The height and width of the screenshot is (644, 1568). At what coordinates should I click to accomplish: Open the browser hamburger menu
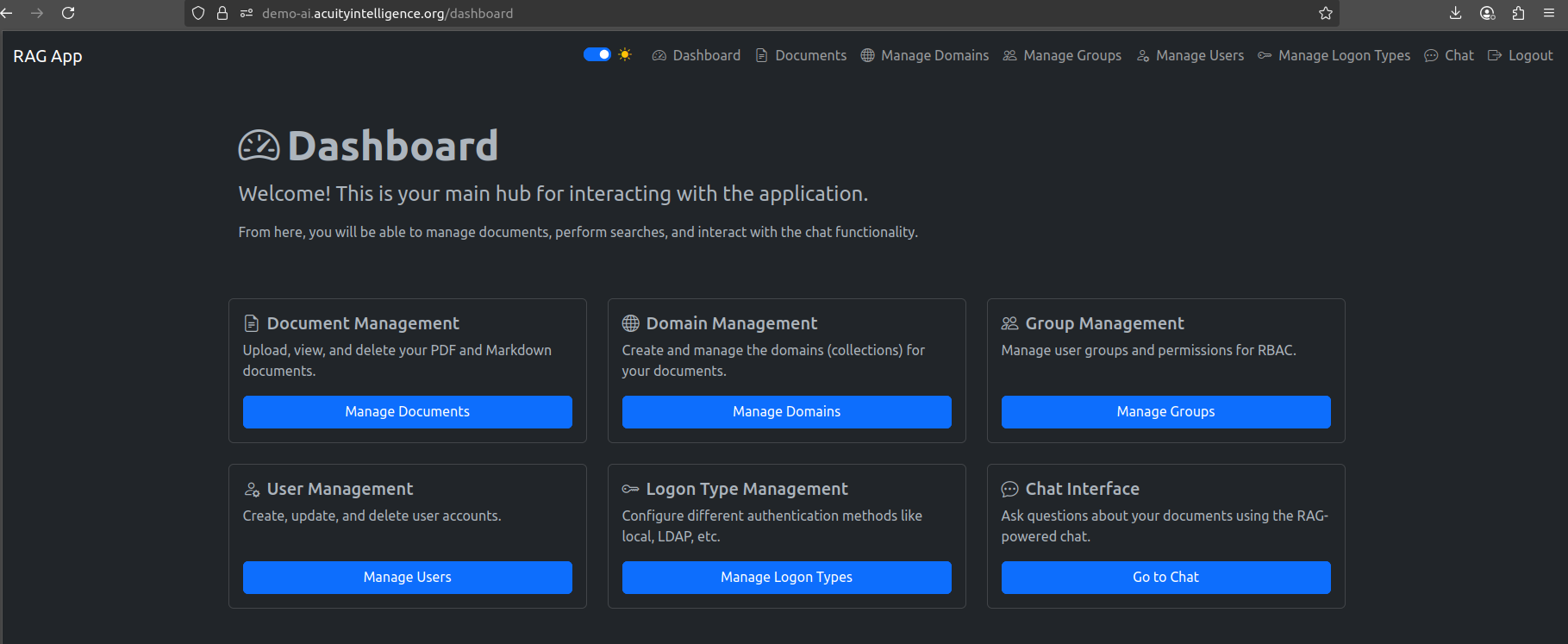coord(1549,13)
